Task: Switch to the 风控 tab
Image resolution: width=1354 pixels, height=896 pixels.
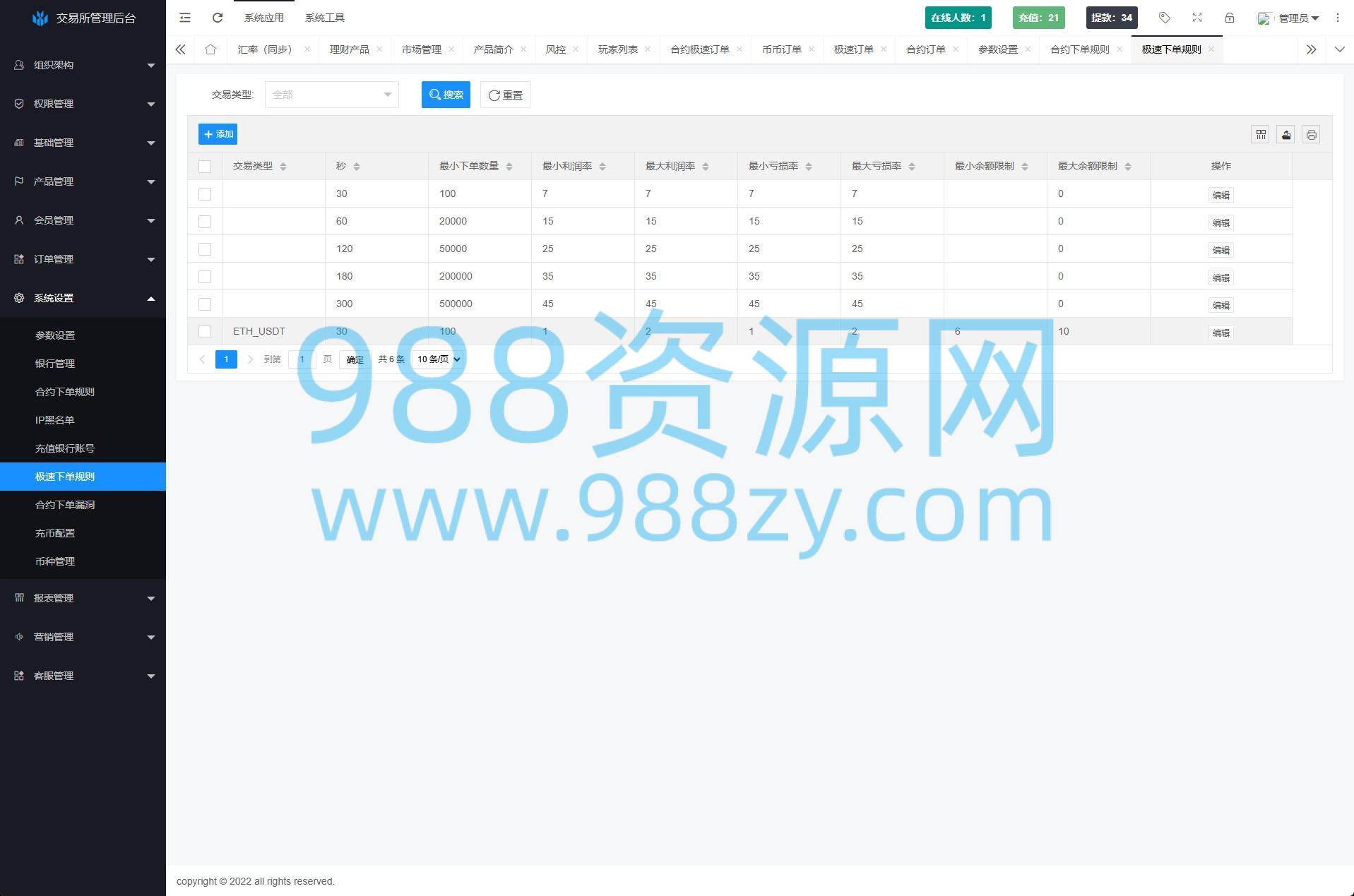Action: click(555, 49)
